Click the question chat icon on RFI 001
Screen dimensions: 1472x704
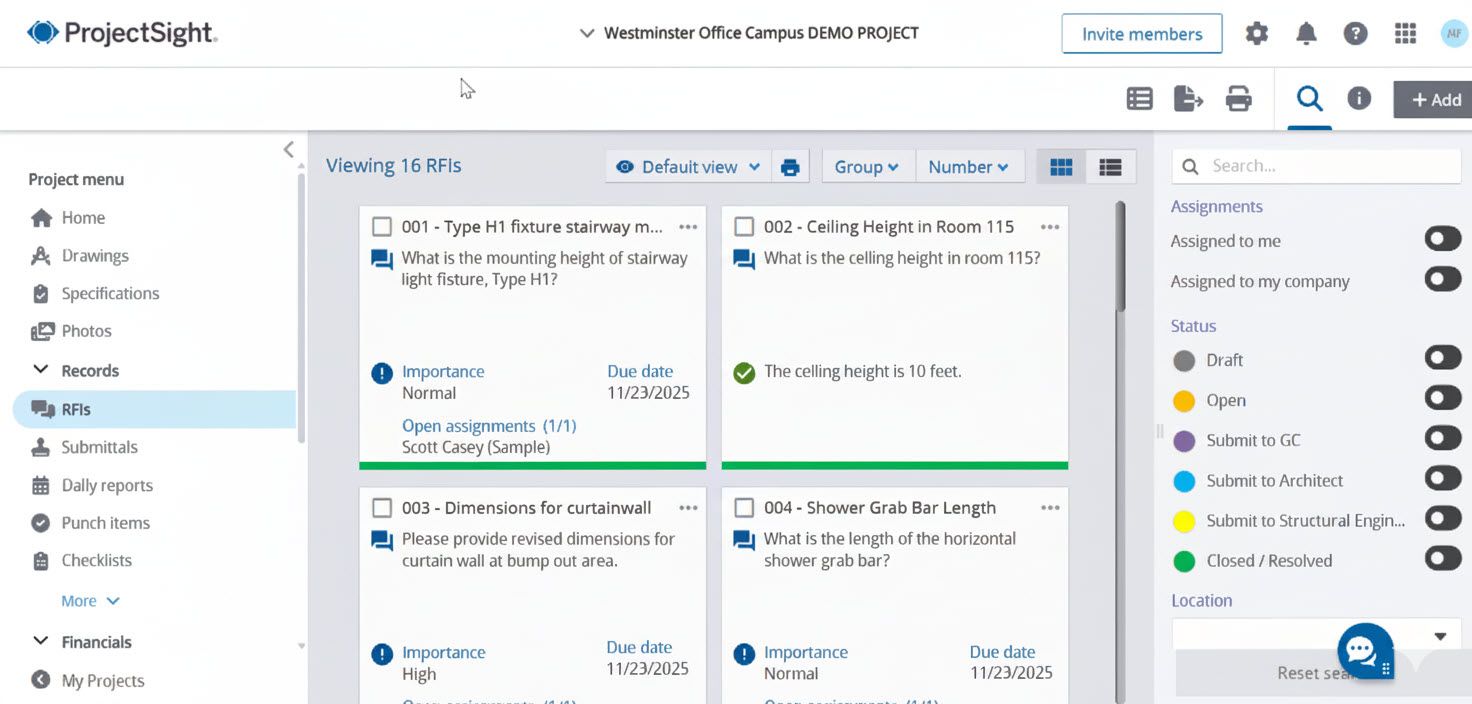381,260
